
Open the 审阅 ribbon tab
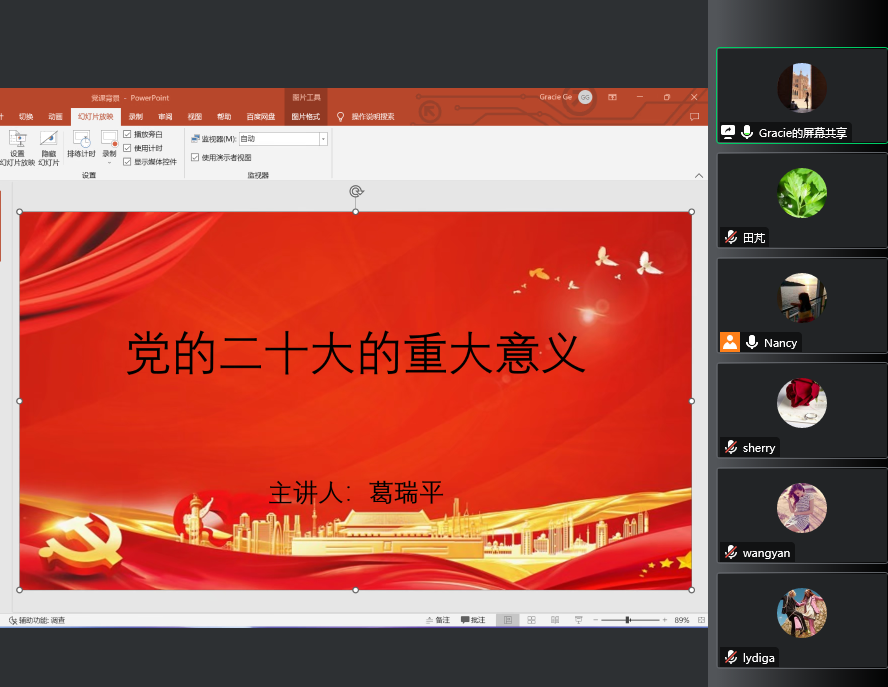(164, 116)
